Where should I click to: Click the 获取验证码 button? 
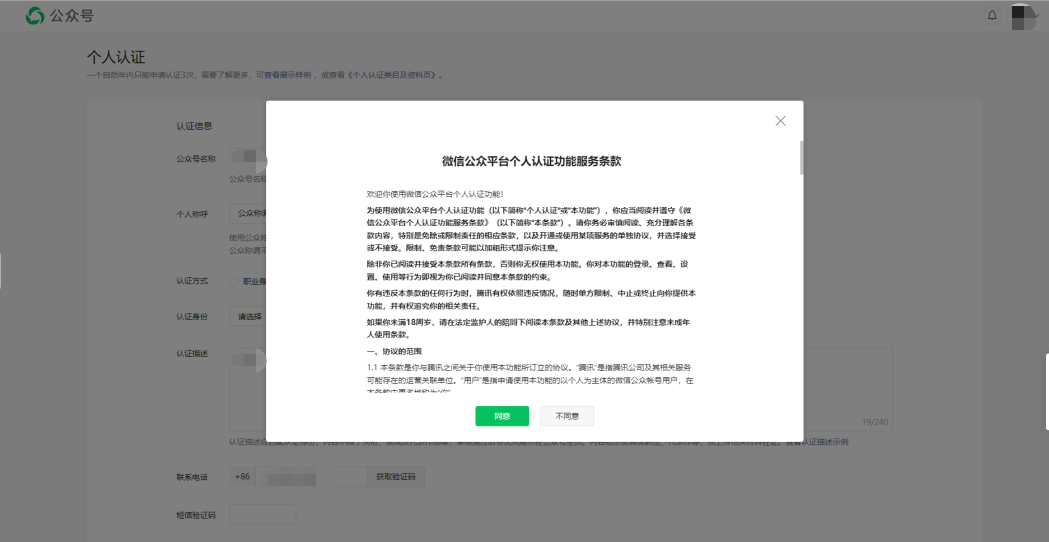(395, 477)
